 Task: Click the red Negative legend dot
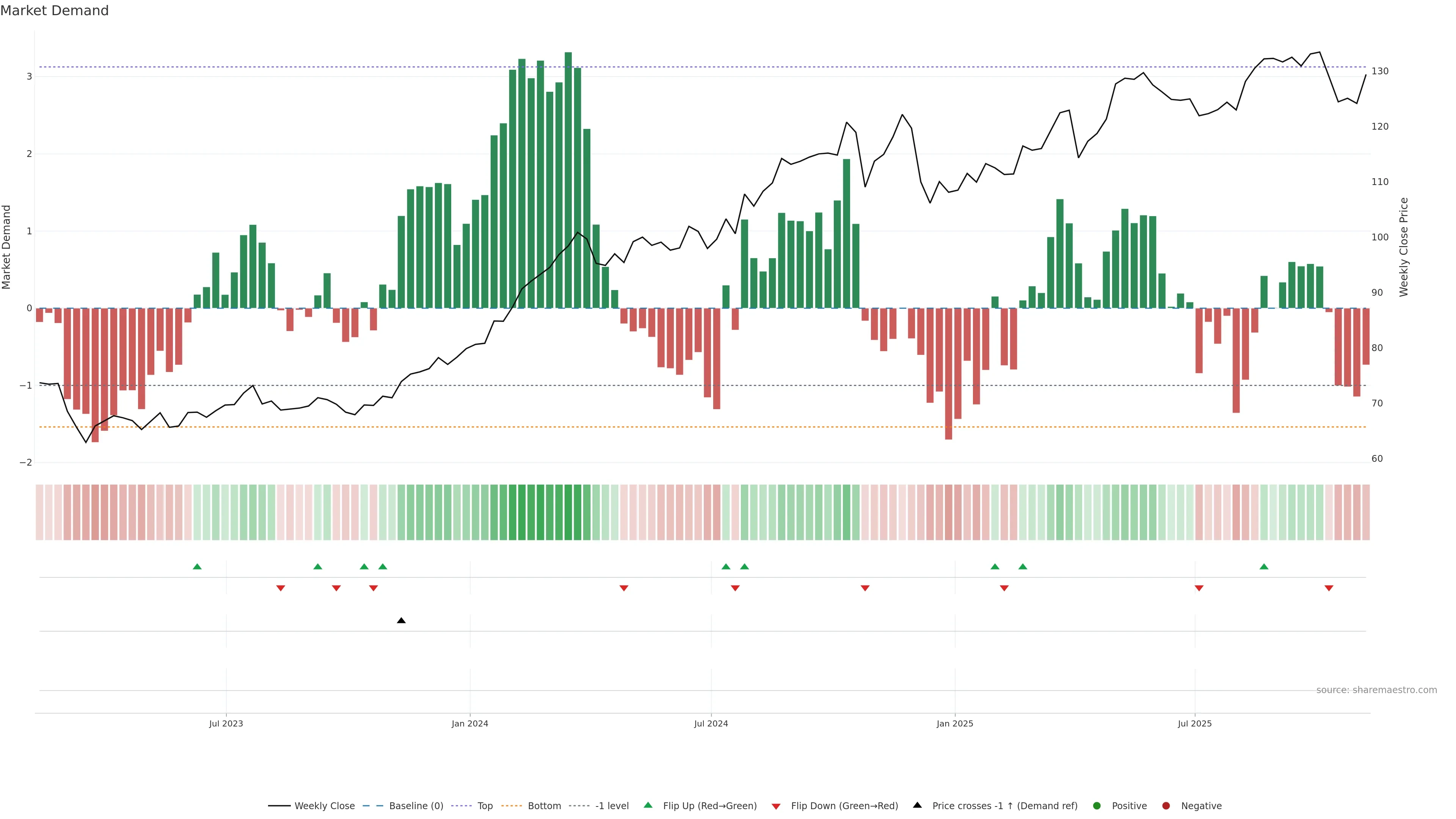pyautogui.click(x=1166, y=806)
